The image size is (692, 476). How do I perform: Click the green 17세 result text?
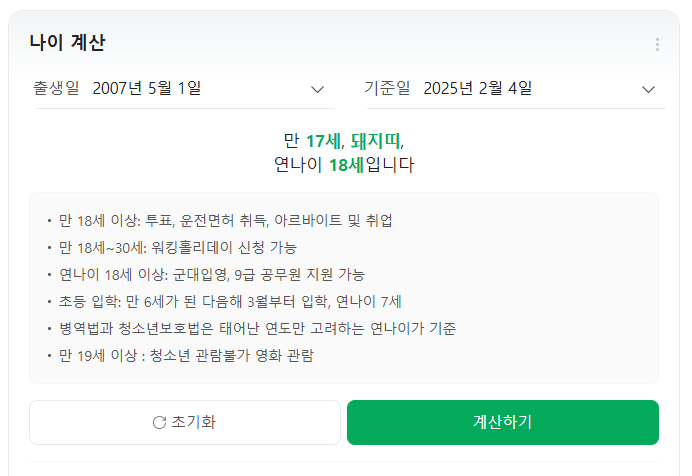[324, 141]
